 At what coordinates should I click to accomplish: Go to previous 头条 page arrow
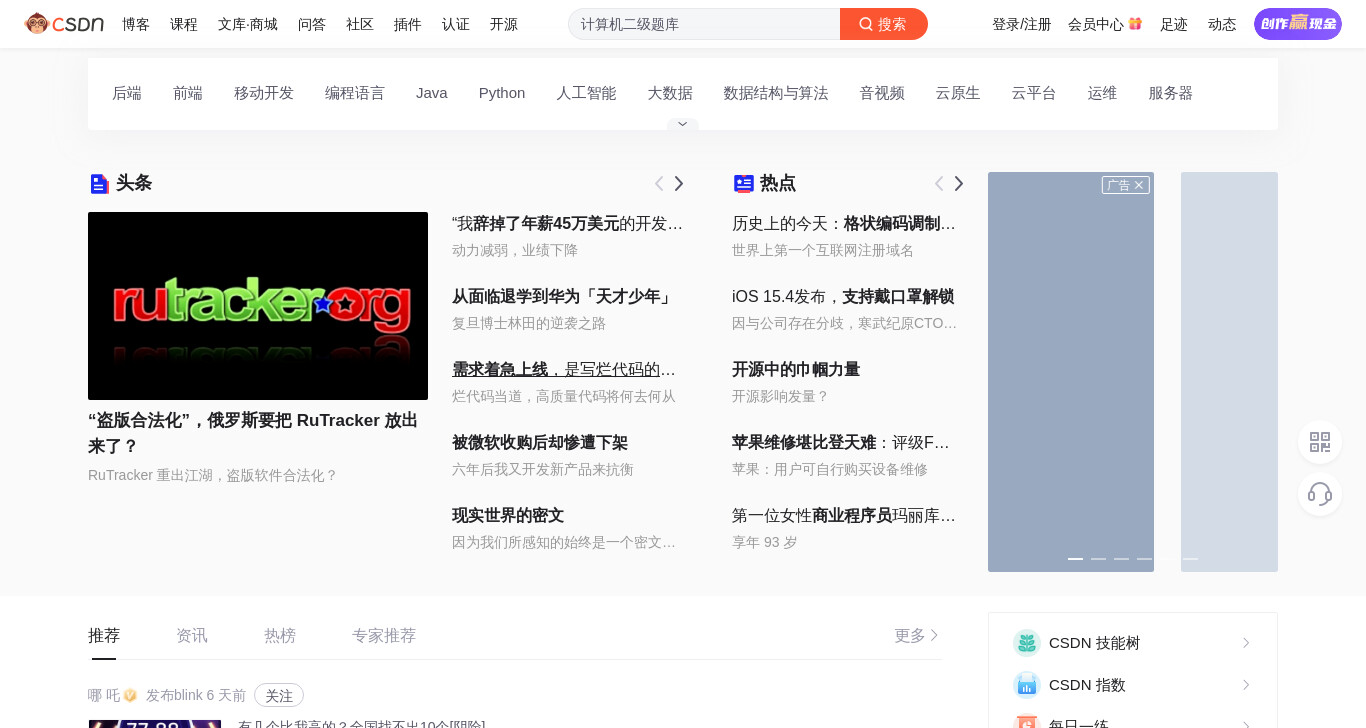[x=659, y=184]
